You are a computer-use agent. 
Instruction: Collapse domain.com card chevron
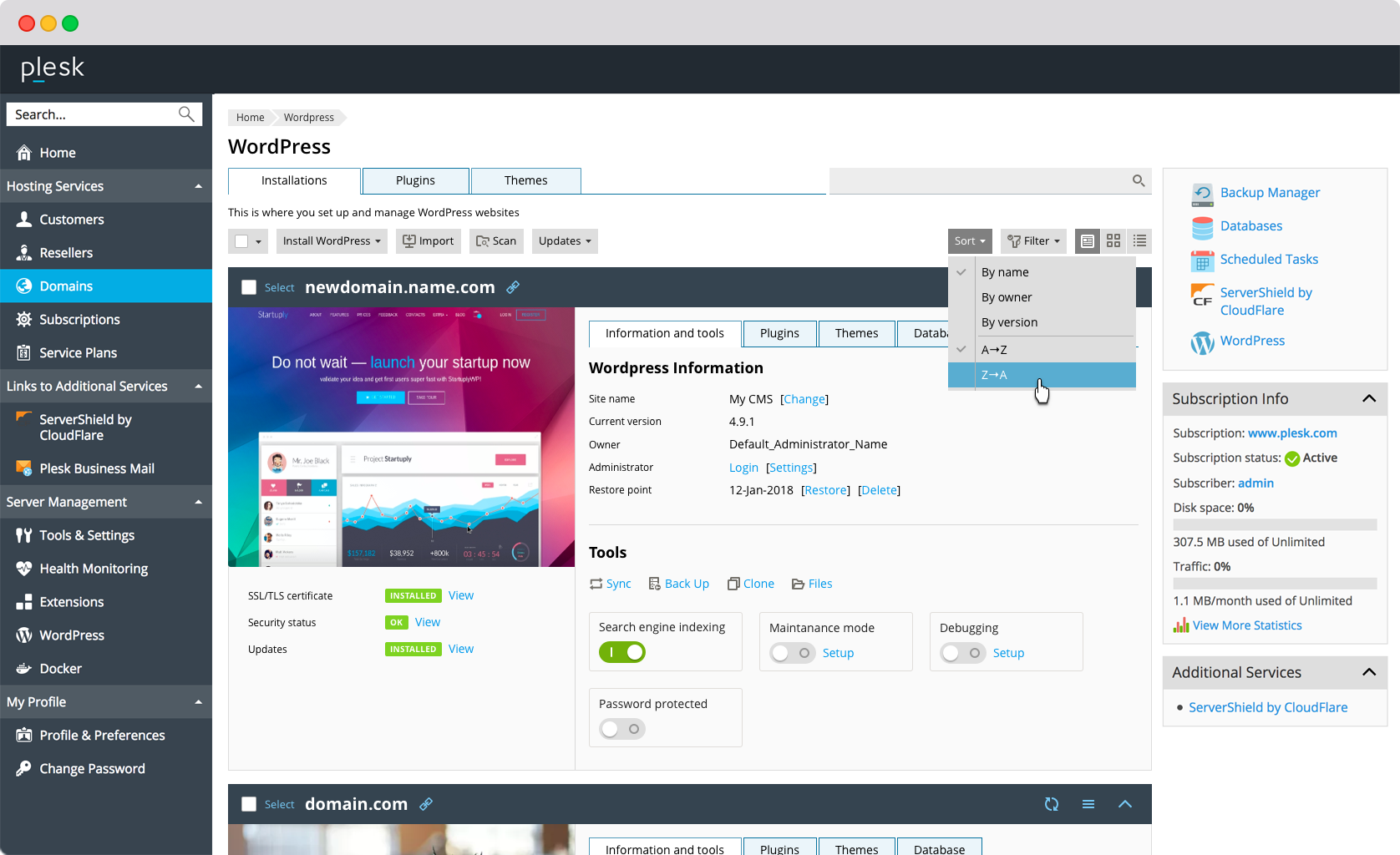point(1125,804)
